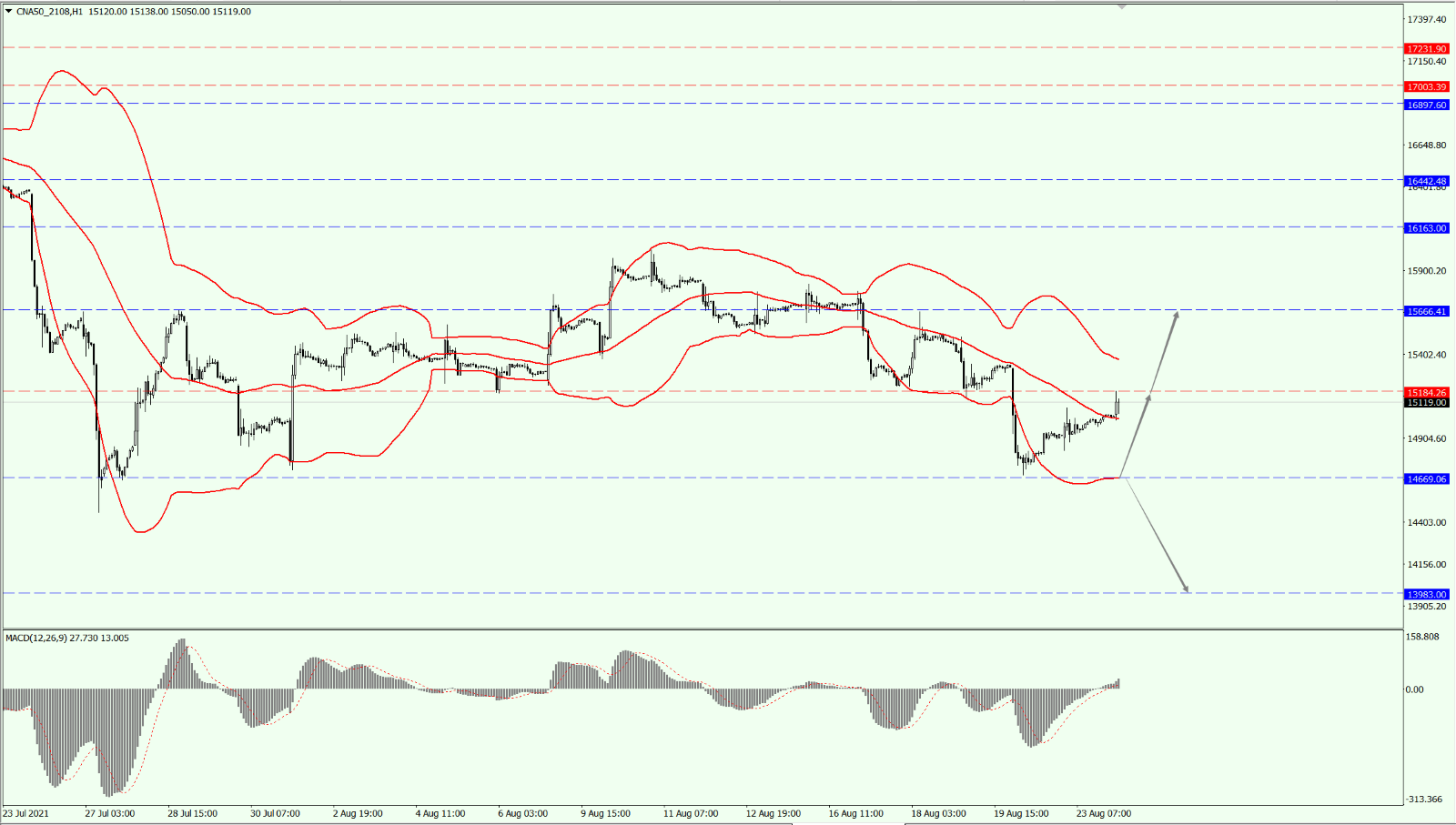Viewport: 1456px width, 825px height.
Task: Click the 27 Jul 03:00 time axis label
Action: pos(109,813)
